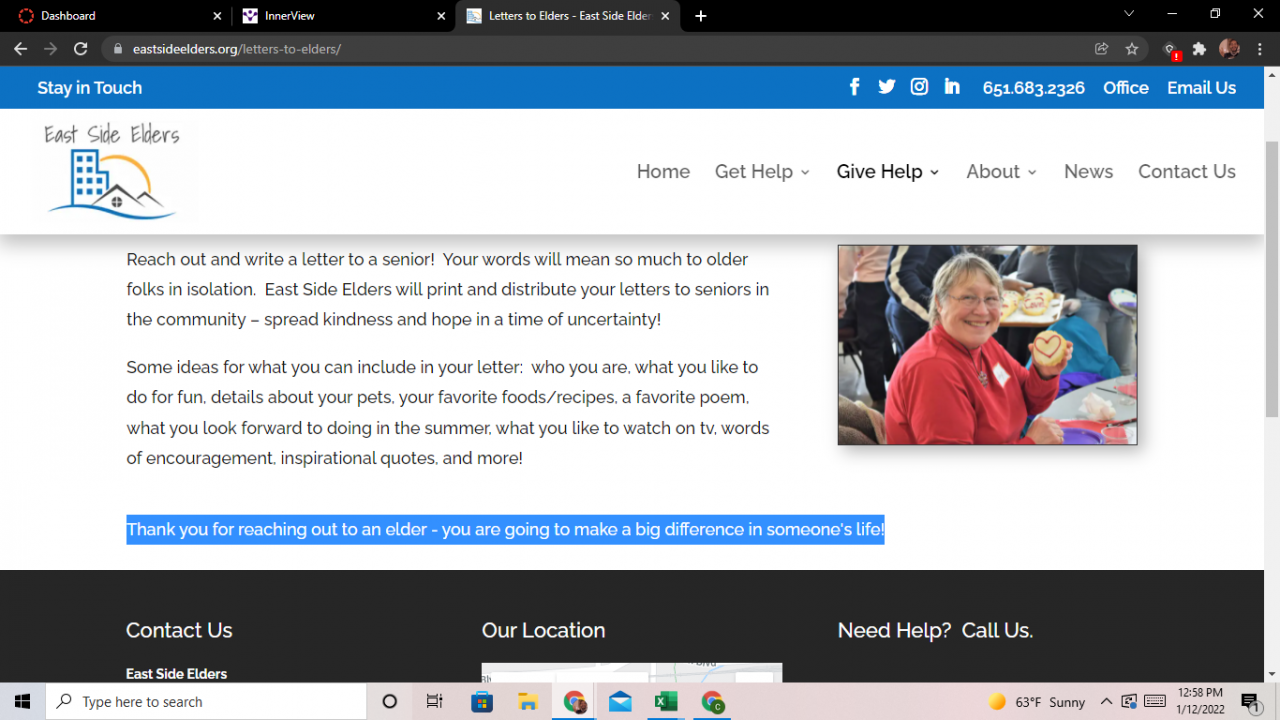Open the Chrome profile avatar
This screenshot has width=1280, height=720.
click(x=1229, y=48)
